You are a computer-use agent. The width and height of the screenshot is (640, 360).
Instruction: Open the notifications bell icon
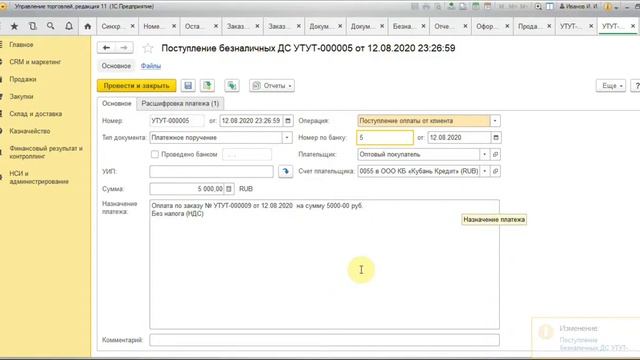(x=69, y=26)
